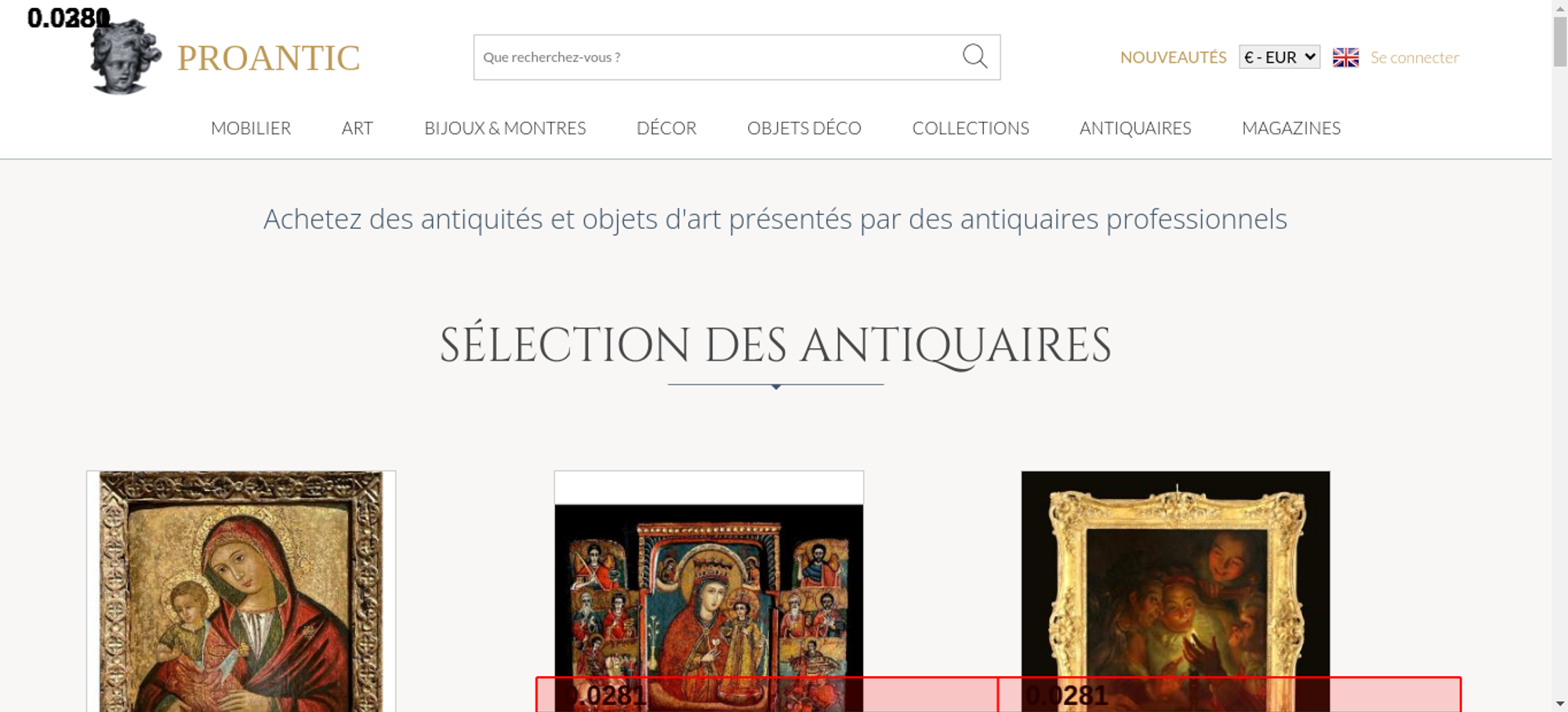Click the PROANTIC brand name text
Image resolution: width=1568 pixels, height=712 pixels.
tap(268, 58)
